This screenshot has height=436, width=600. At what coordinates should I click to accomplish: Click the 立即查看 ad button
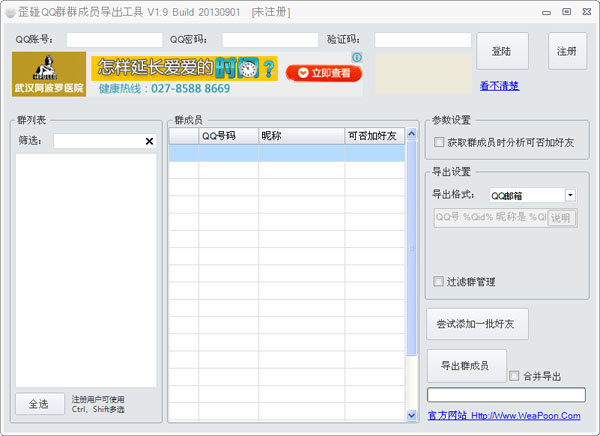324,73
